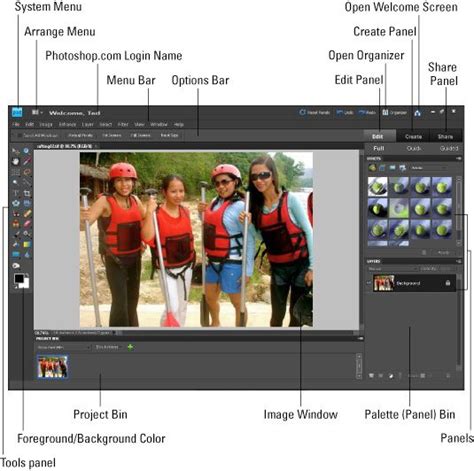Select the Zoom tool in toolbox
The image size is (474, 471).
pos(26,151)
